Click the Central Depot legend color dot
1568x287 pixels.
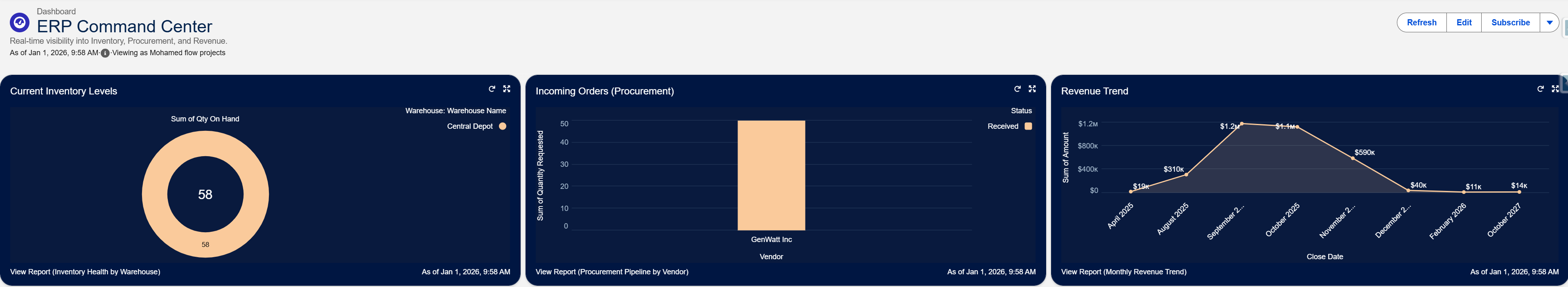click(503, 126)
